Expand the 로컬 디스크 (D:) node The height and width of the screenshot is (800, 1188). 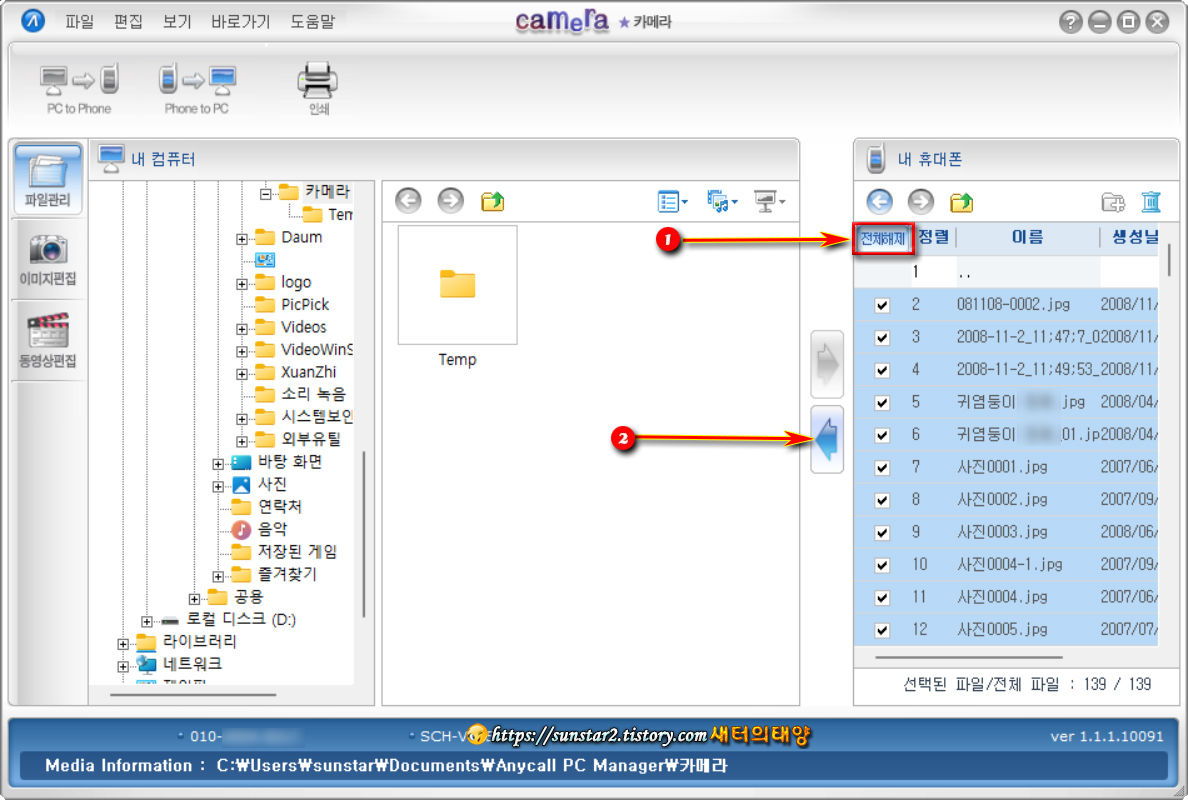pos(147,622)
